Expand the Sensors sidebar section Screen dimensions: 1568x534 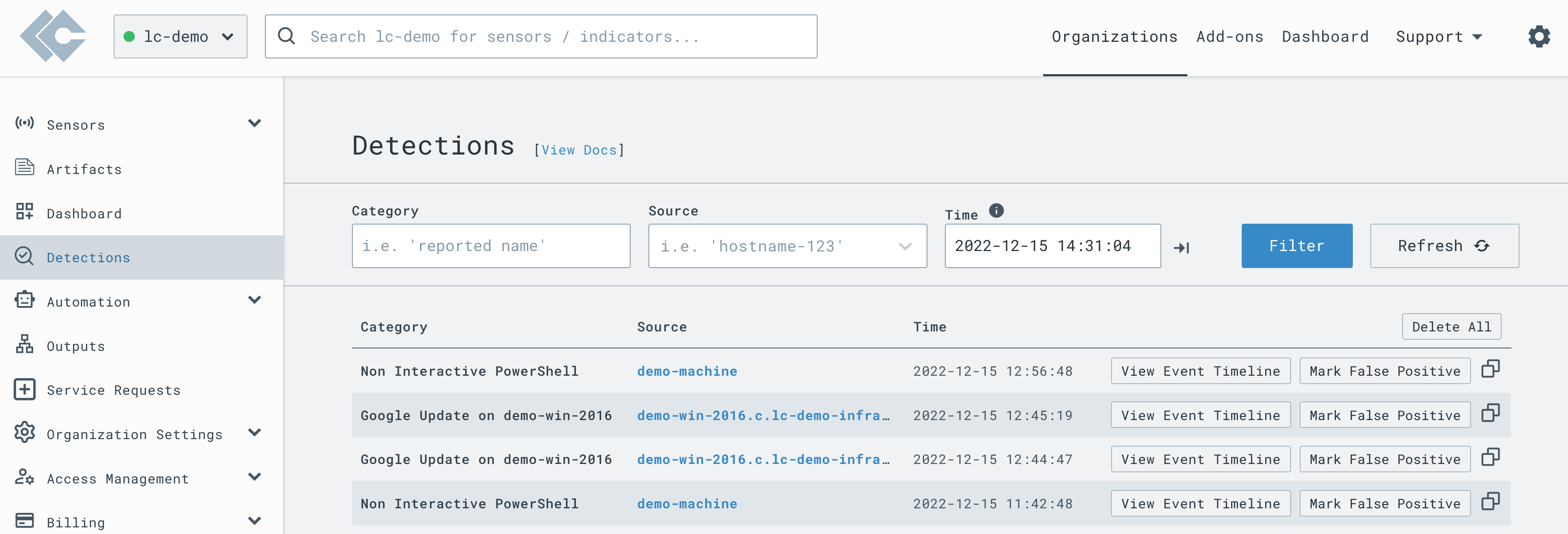pyautogui.click(x=255, y=123)
